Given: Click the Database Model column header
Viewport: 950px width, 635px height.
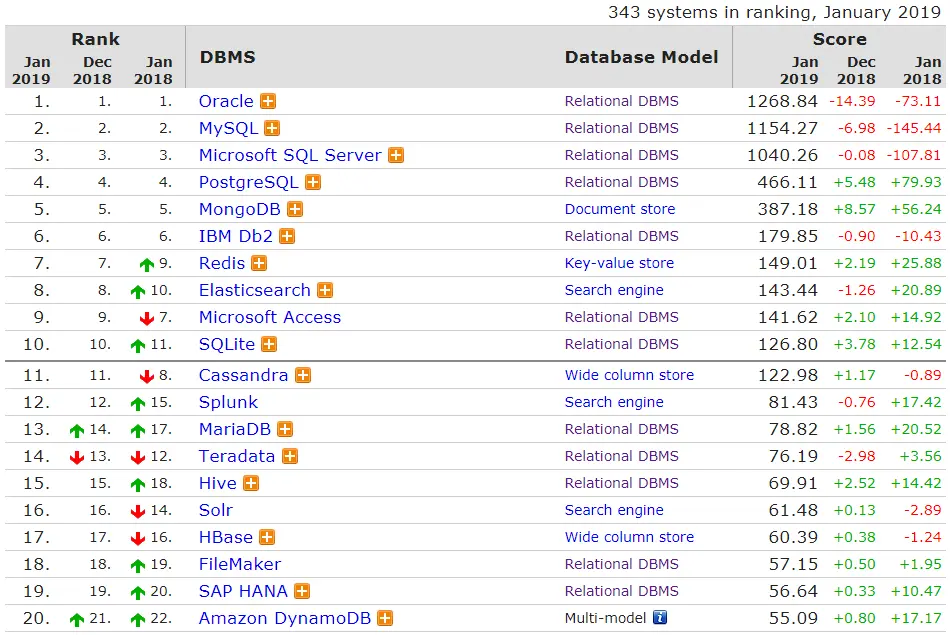Looking at the screenshot, I should click(x=641, y=58).
